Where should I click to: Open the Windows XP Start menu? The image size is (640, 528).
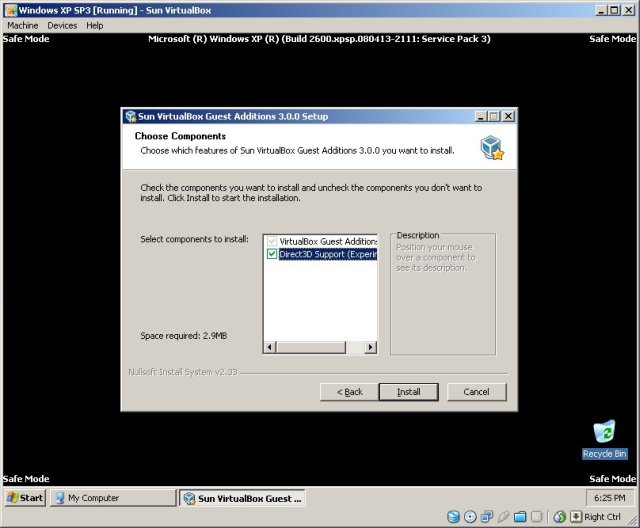point(25,498)
